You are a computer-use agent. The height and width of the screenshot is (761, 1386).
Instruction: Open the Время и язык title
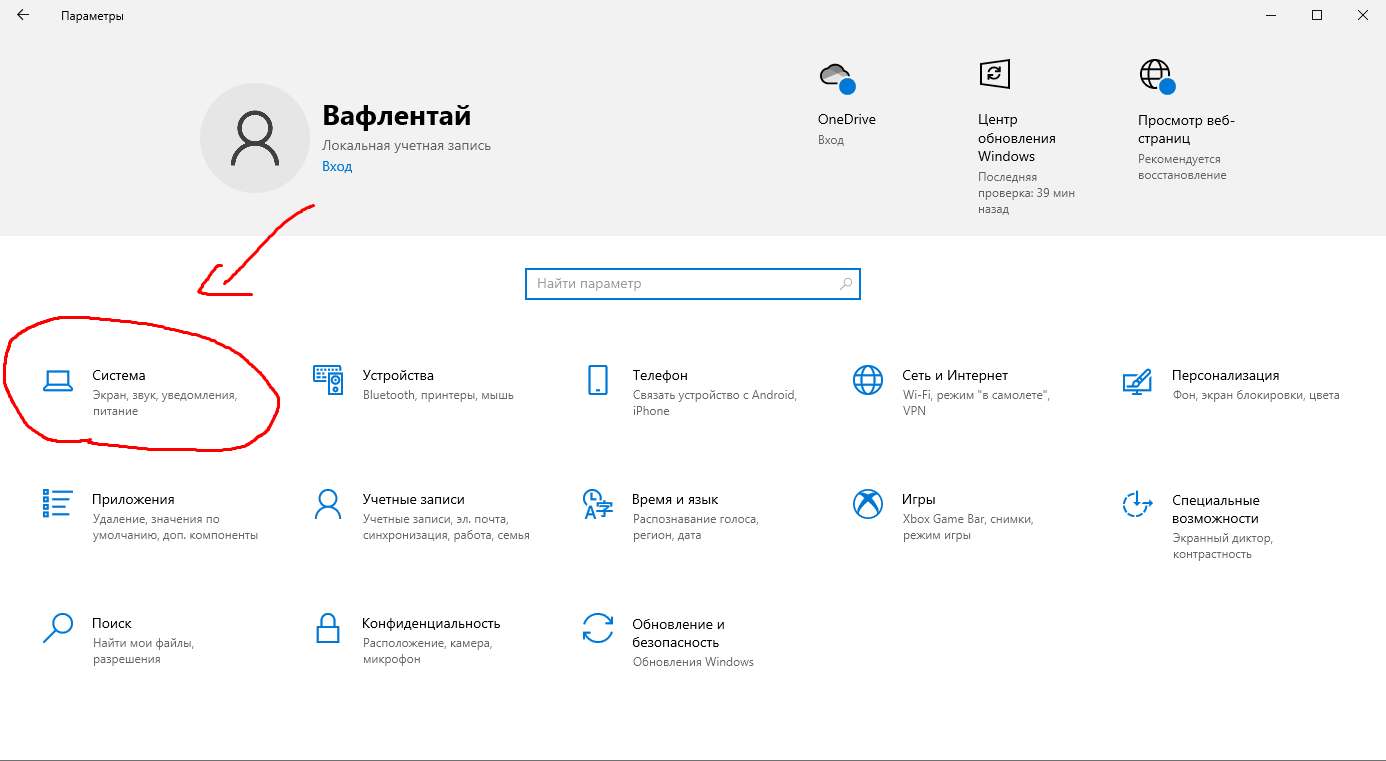(x=675, y=499)
